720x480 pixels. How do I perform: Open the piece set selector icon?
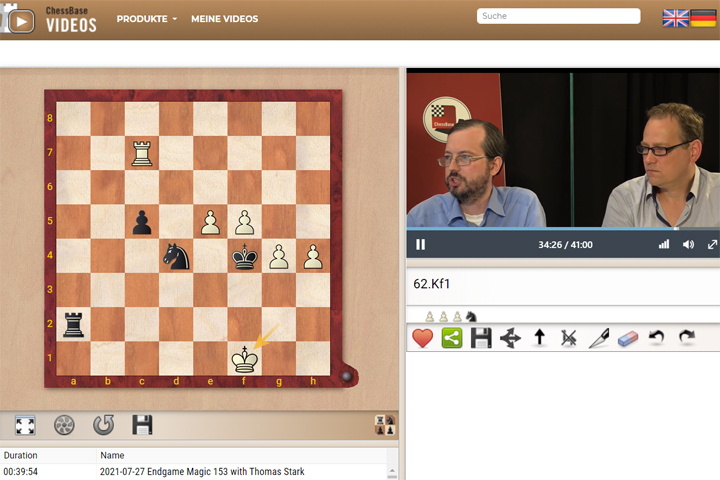(x=384, y=425)
